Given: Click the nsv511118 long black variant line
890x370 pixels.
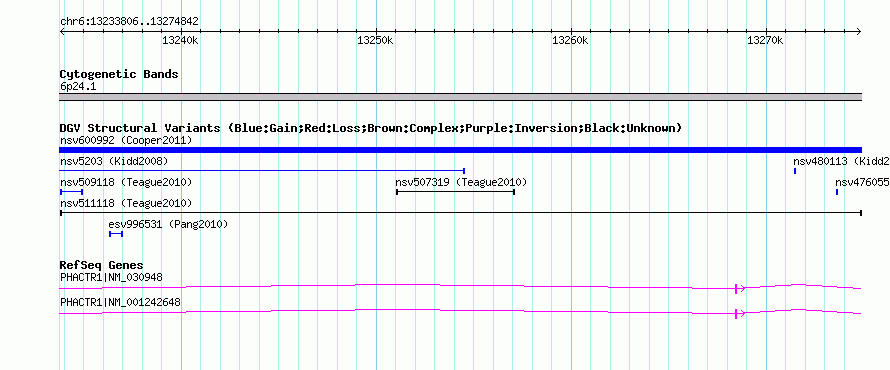Looking at the screenshot, I should coord(460,213).
